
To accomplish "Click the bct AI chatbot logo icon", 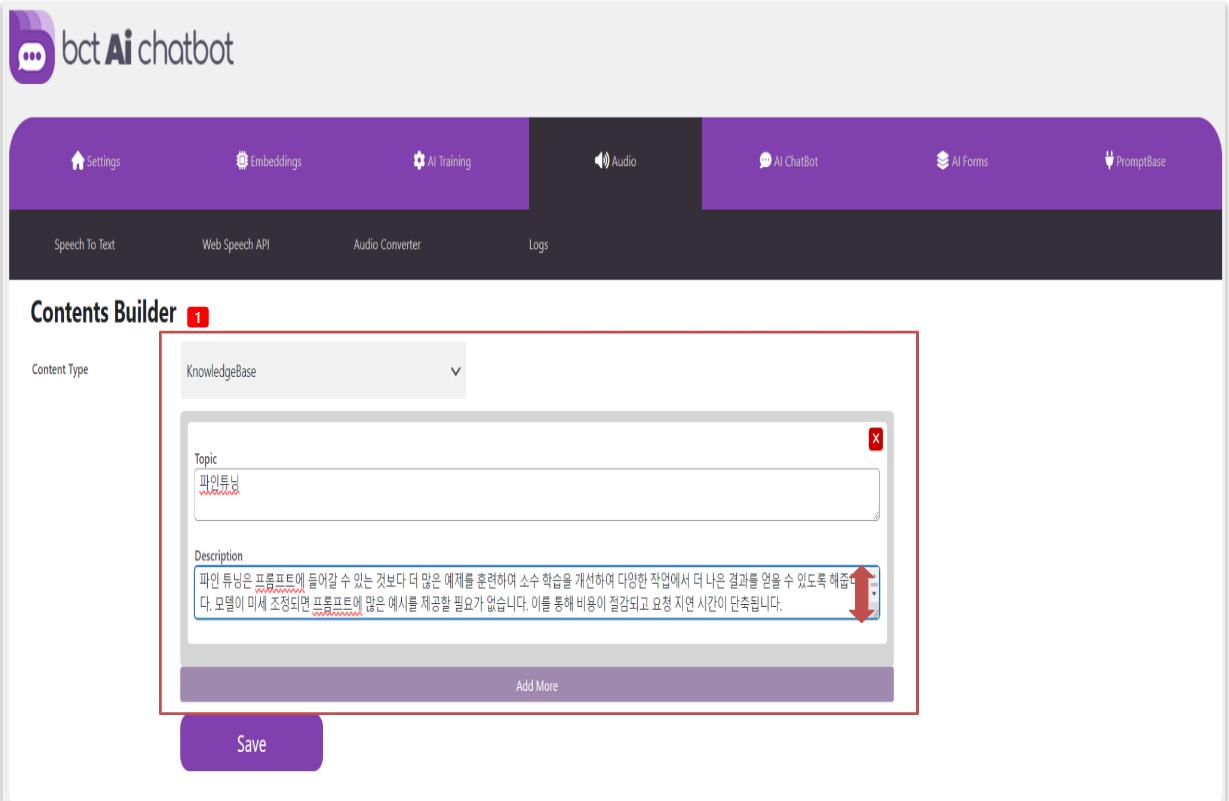I will click(32, 48).
